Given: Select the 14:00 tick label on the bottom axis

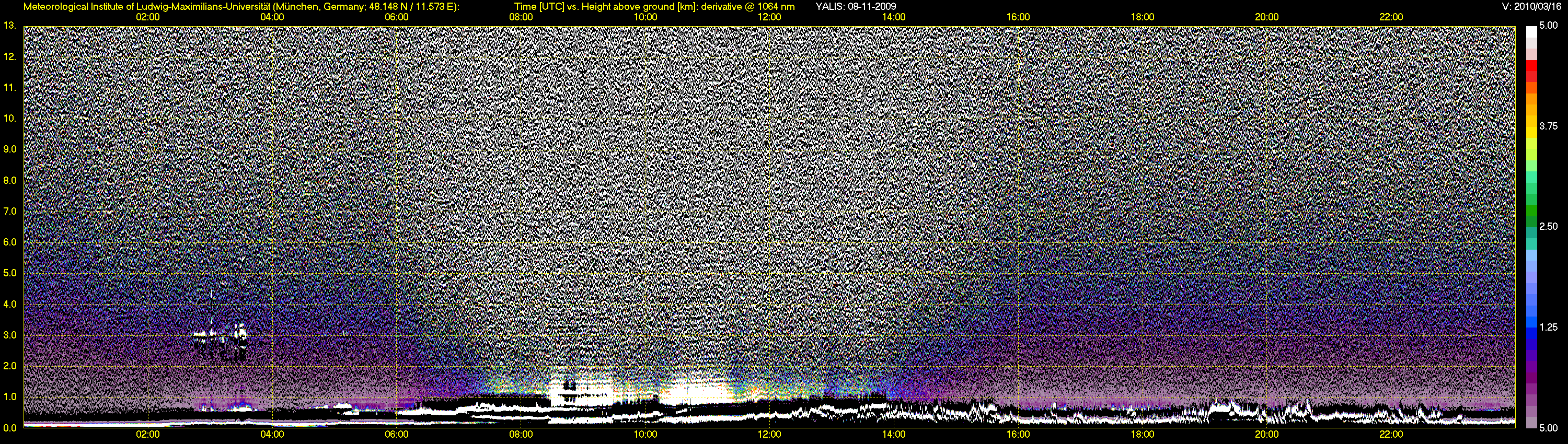Looking at the screenshot, I should 894,434.
